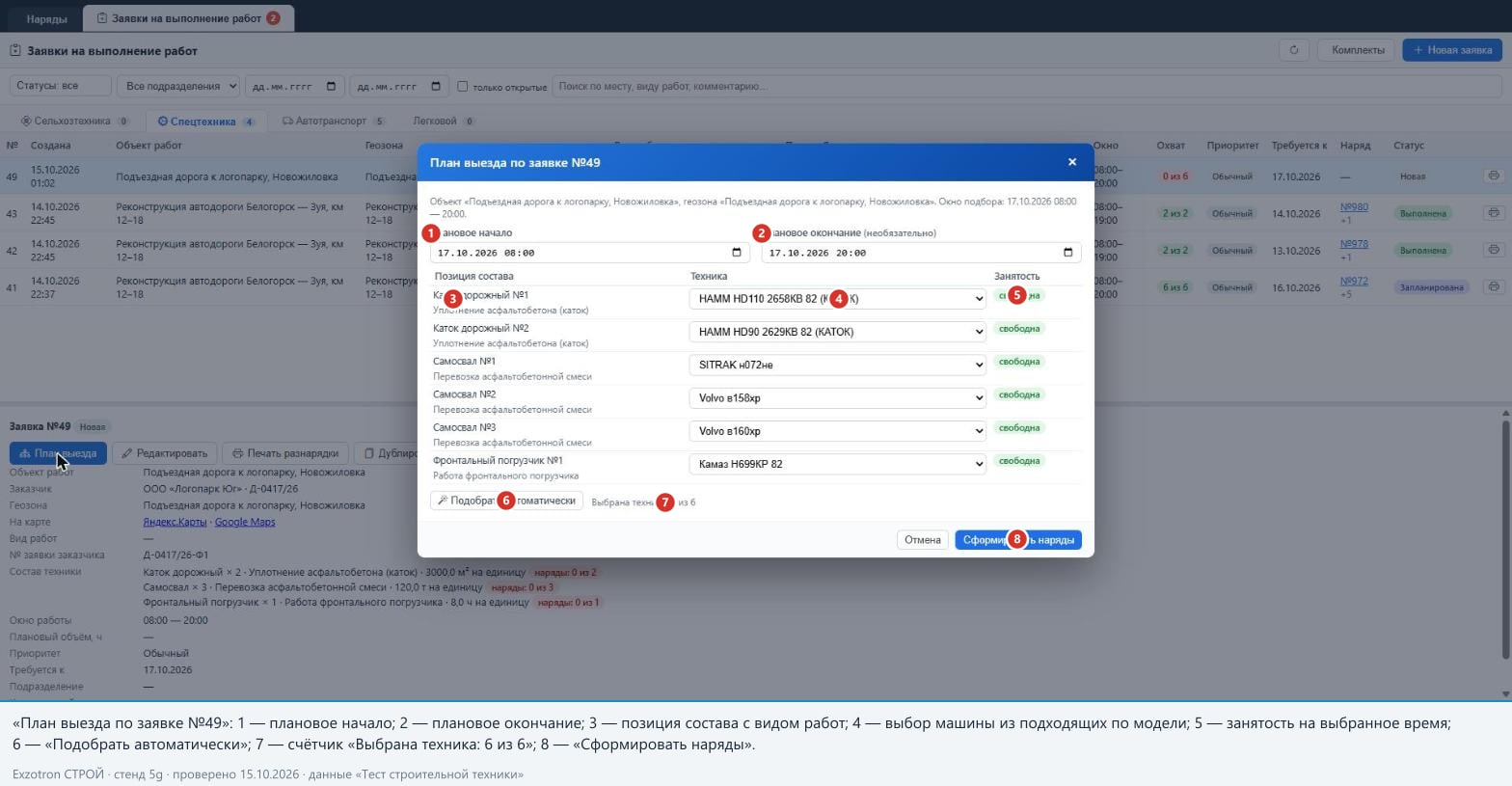This screenshot has width=1512, height=786.
Task: Open SITRAK н072не machine dropdown
Action: pyautogui.click(x=837, y=365)
